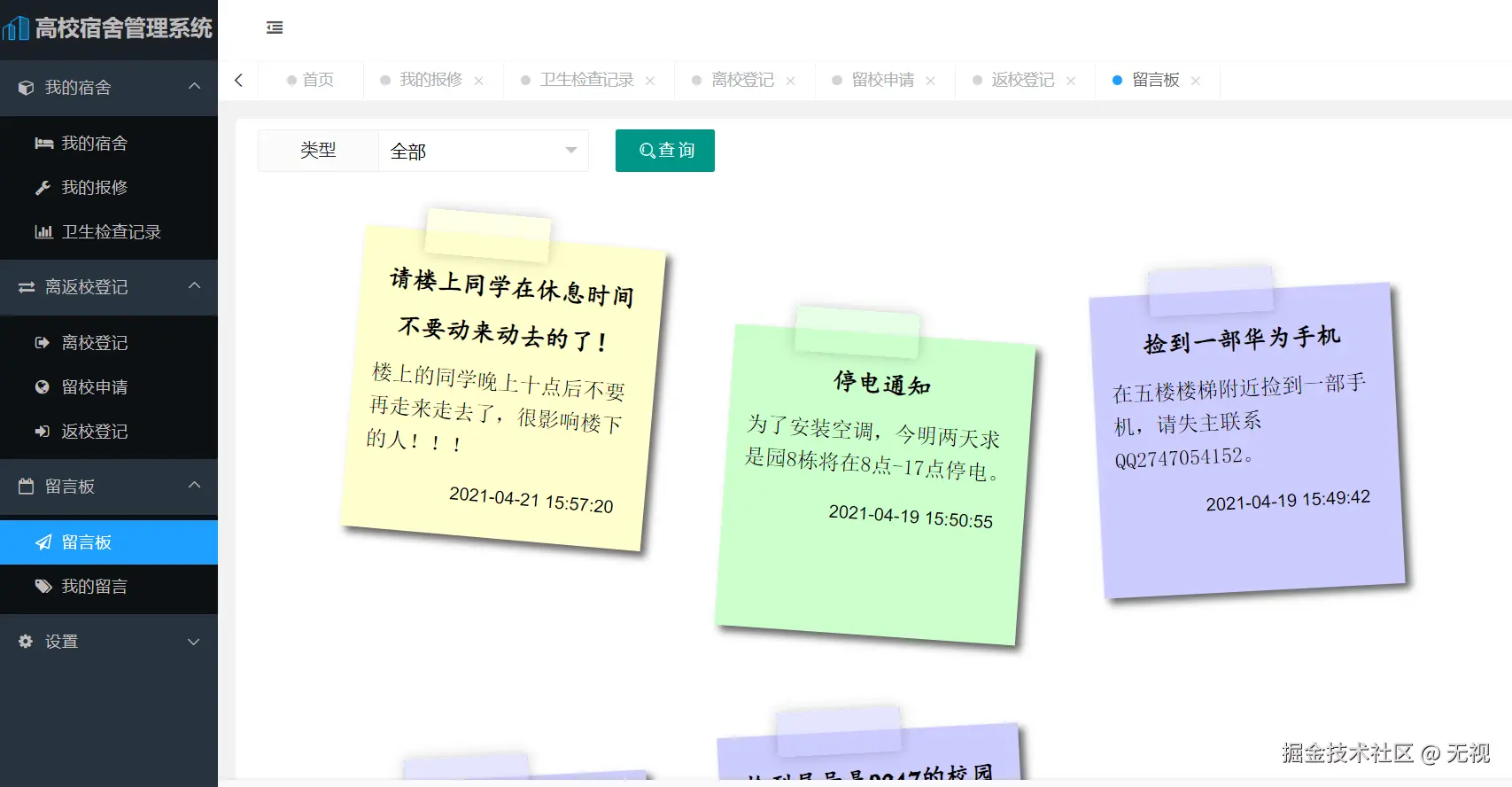
Task: Click the 高校宿舍管理系统 title text
Action: 123,28
